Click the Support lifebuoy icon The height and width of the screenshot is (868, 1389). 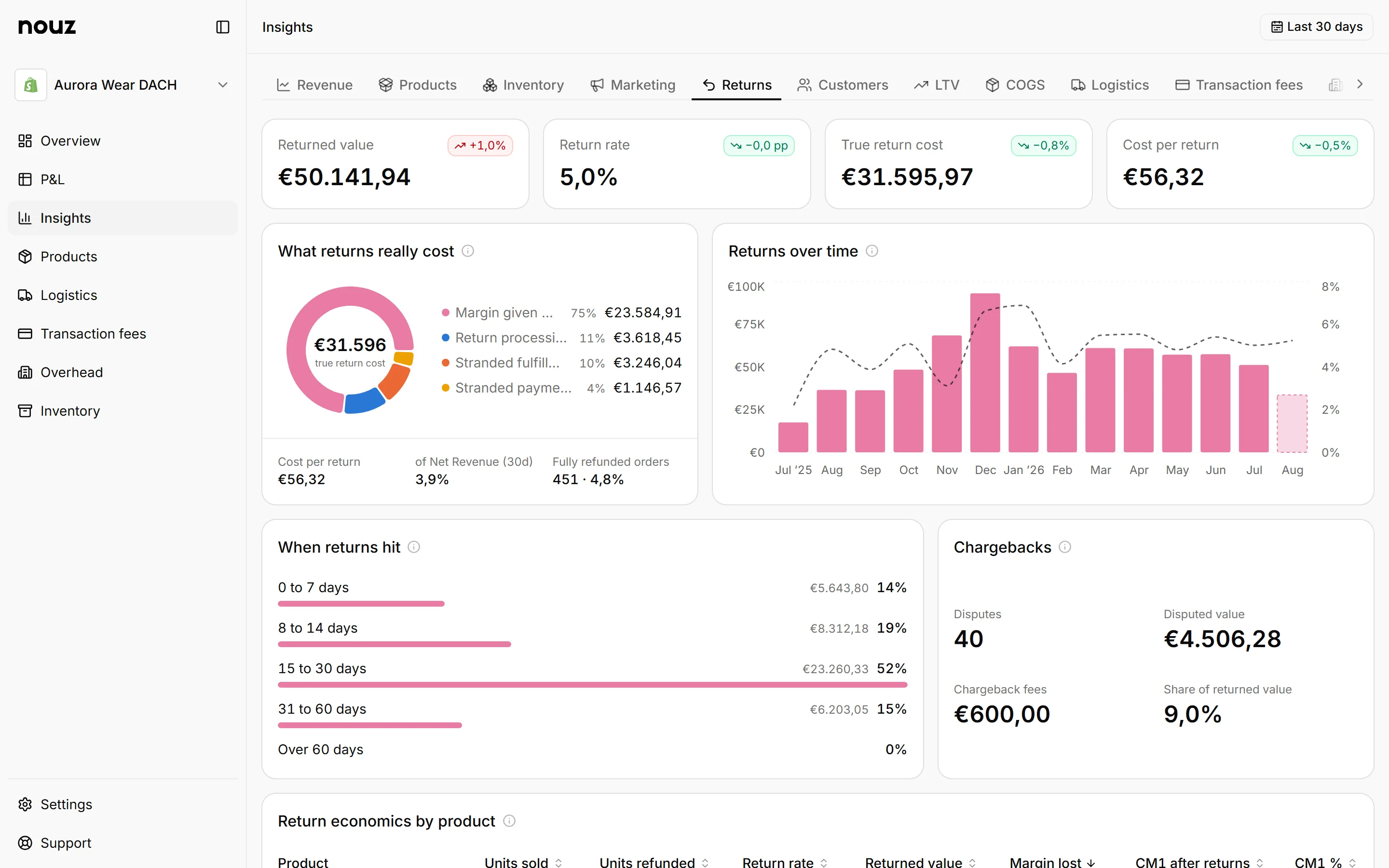pos(25,843)
